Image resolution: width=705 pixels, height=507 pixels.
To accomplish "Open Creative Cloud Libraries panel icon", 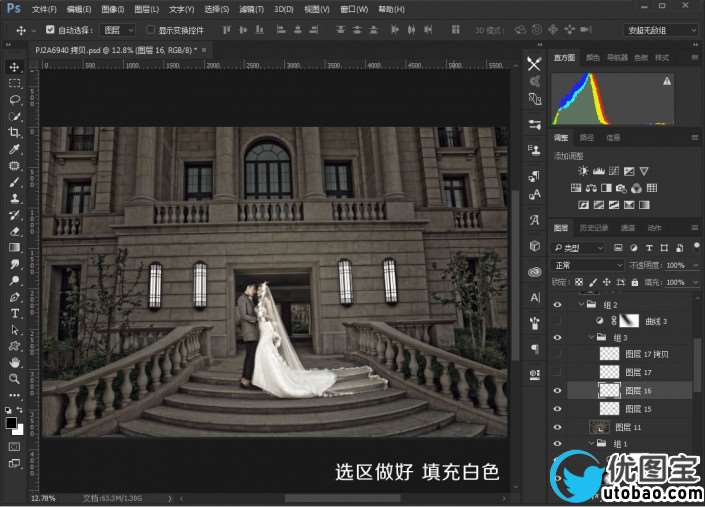I will point(535,271).
